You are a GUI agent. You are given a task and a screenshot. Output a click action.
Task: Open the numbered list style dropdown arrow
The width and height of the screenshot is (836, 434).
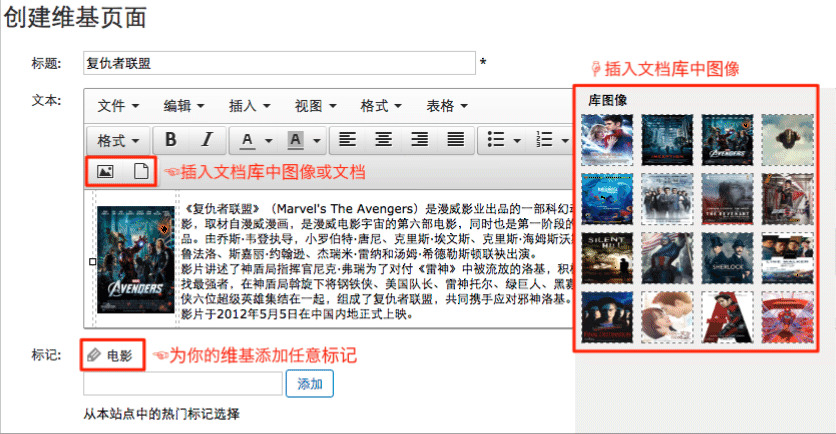[x=565, y=141]
